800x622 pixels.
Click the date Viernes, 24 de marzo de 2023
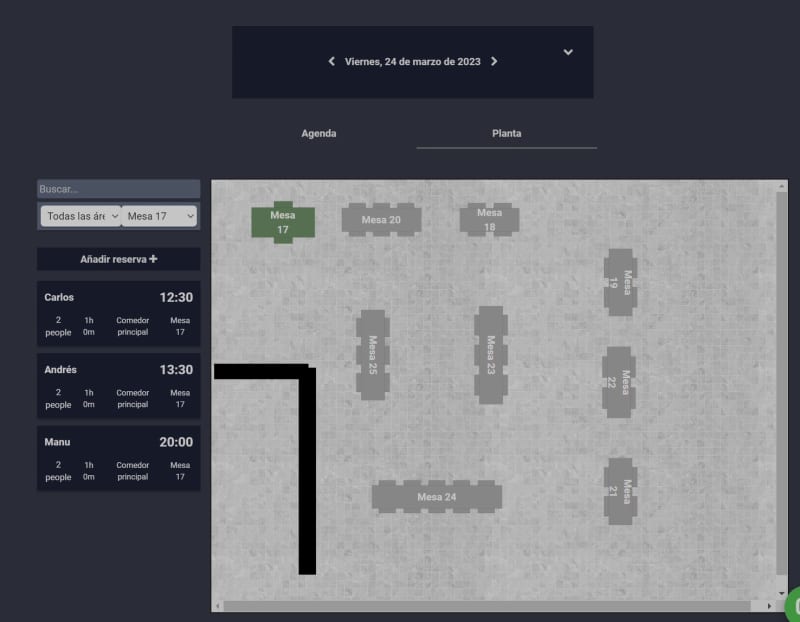[412, 62]
